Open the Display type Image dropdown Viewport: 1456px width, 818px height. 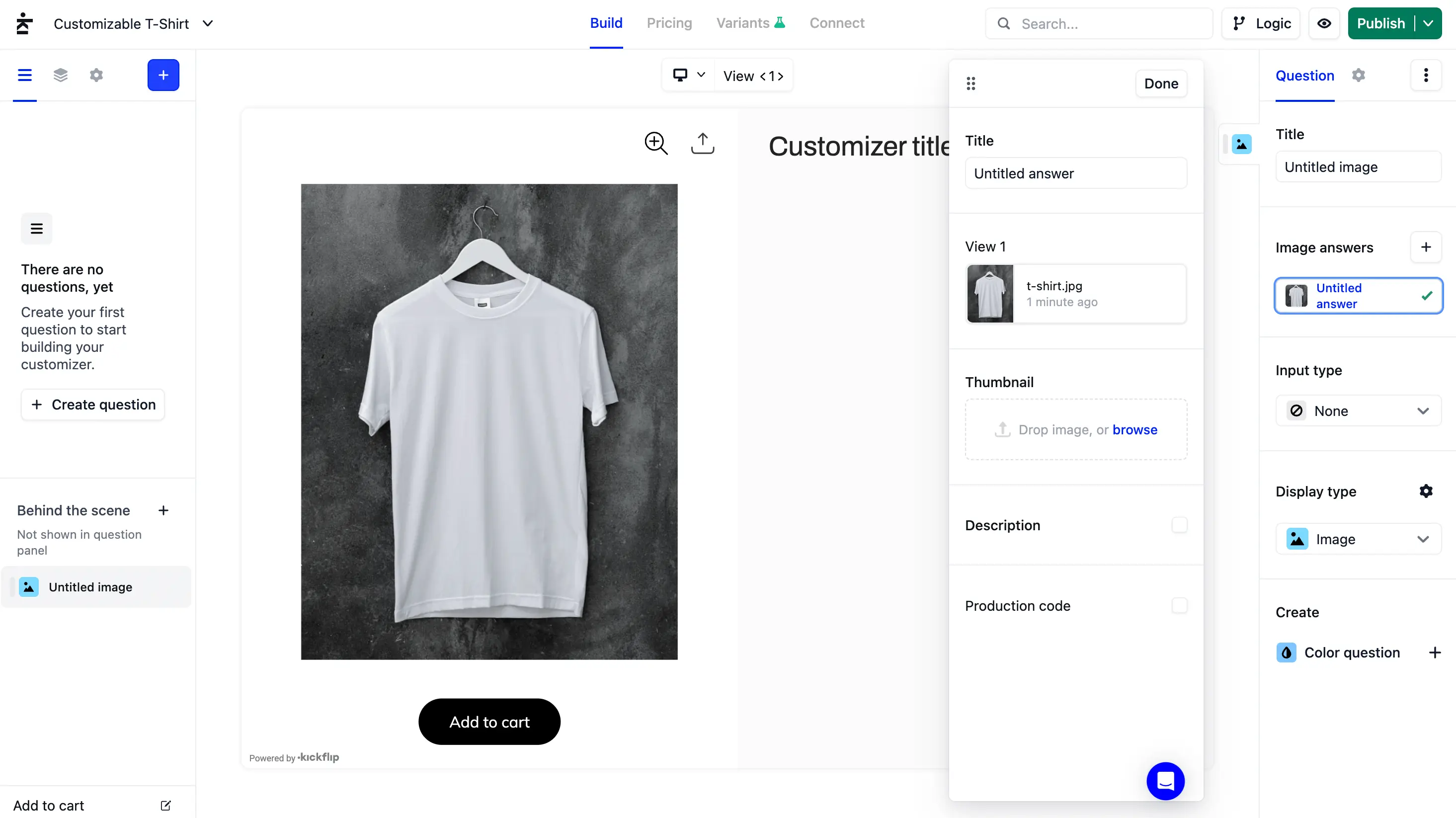click(1358, 539)
